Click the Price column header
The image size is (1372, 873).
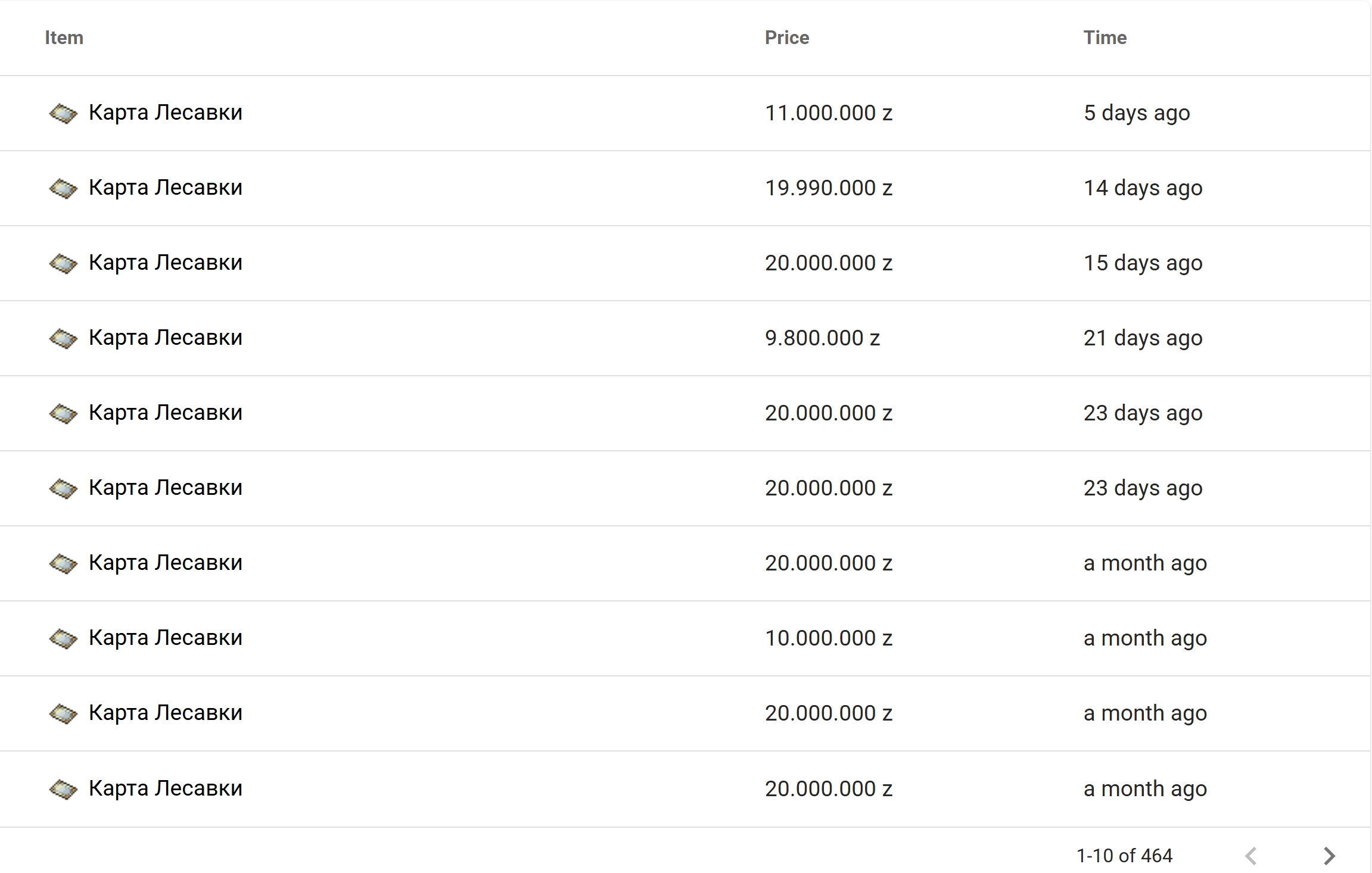(x=786, y=38)
